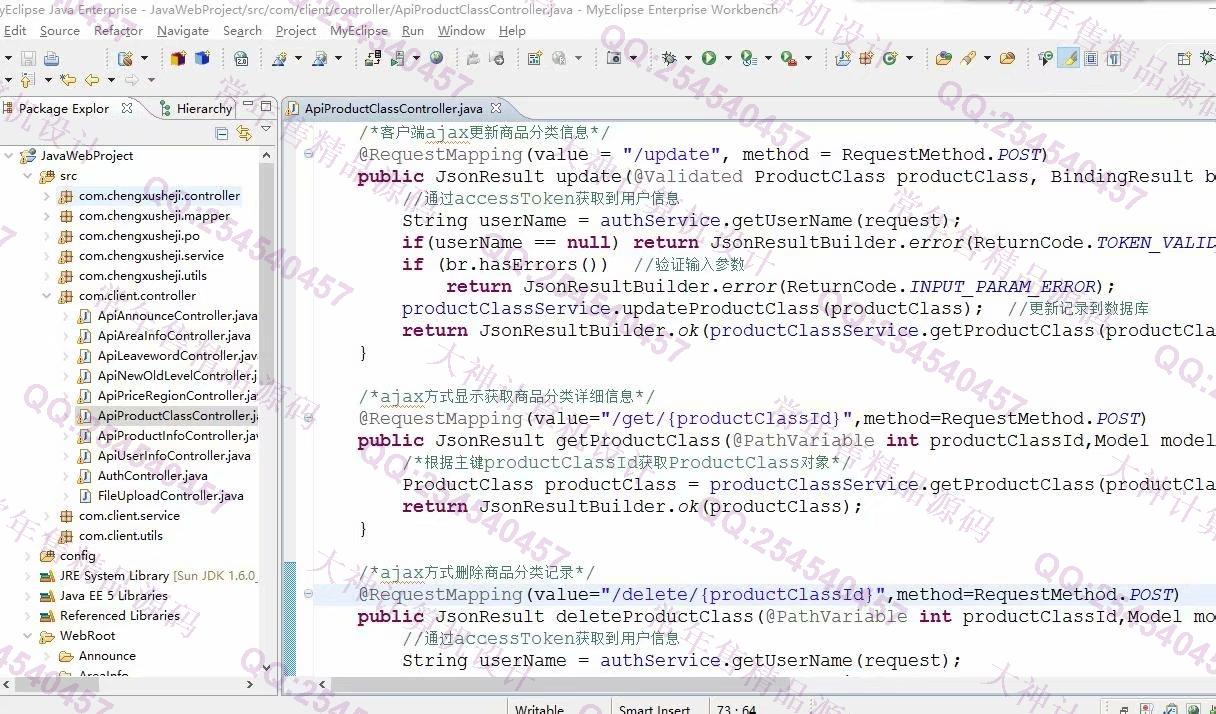
Task: Open the MyEclipse menu
Action: point(359,31)
